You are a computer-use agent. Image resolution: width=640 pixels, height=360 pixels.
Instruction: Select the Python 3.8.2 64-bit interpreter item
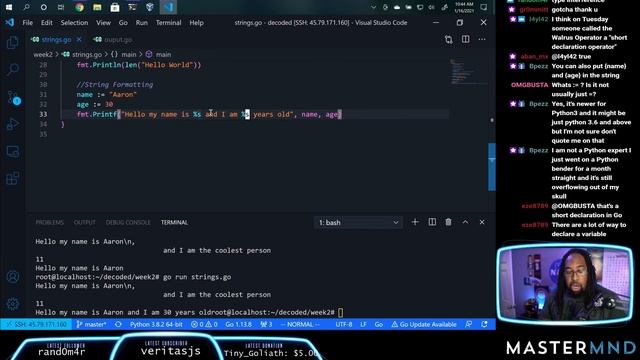[x=156, y=324]
